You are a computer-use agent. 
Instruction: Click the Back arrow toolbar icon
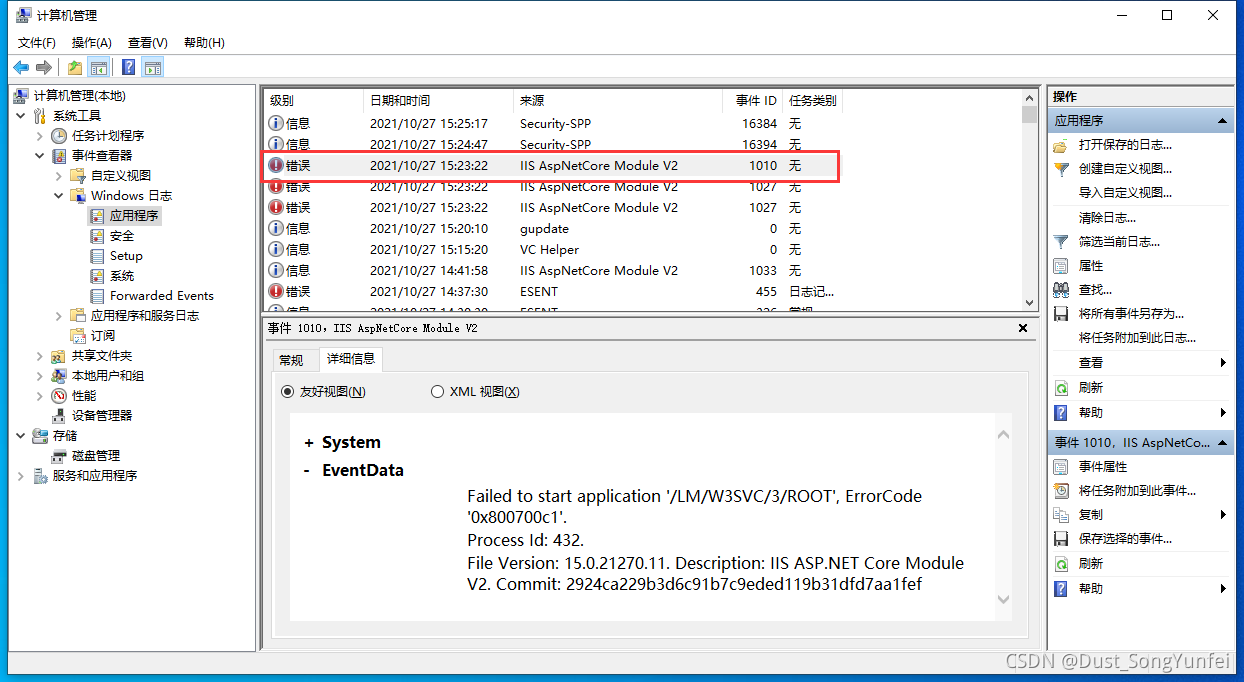tap(21, 68)
